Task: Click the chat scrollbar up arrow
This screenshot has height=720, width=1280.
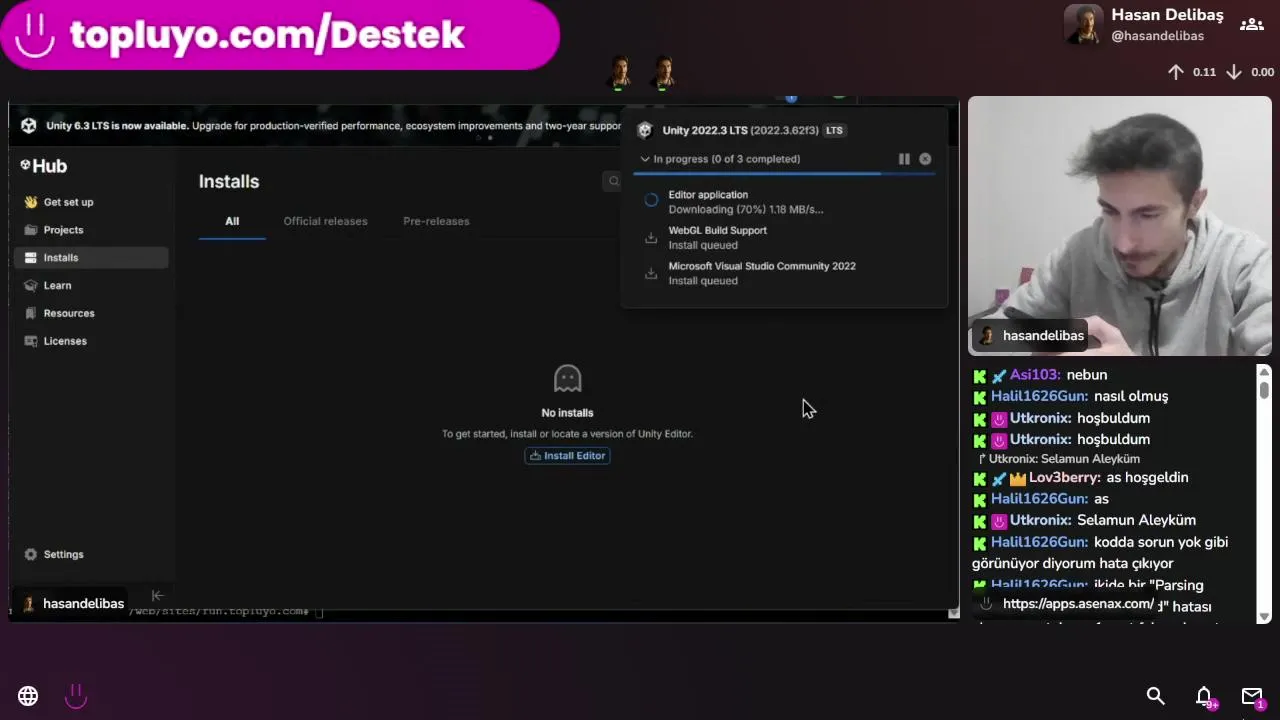Action: (1264, 373)
